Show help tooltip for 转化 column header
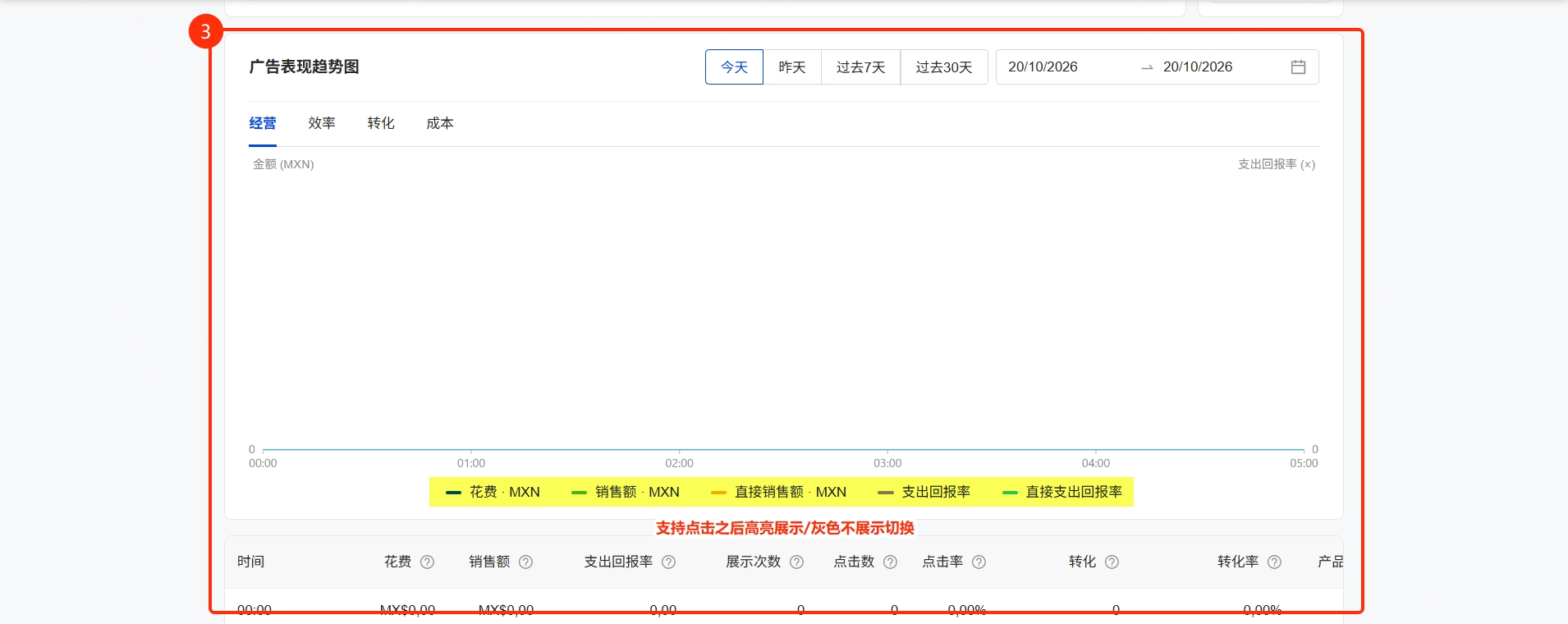 click(1112, 562)
